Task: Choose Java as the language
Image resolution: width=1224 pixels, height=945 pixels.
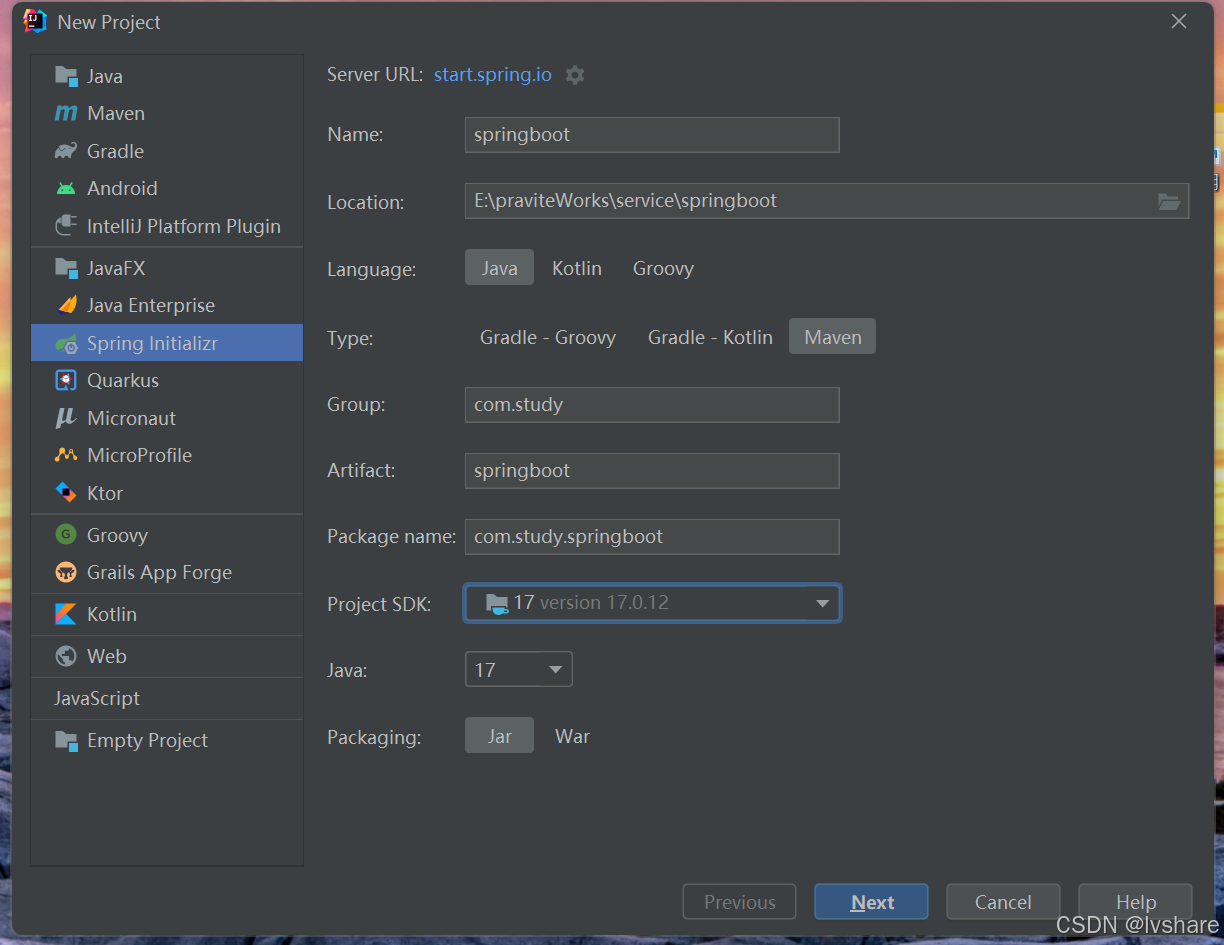Action: point(499,268)
